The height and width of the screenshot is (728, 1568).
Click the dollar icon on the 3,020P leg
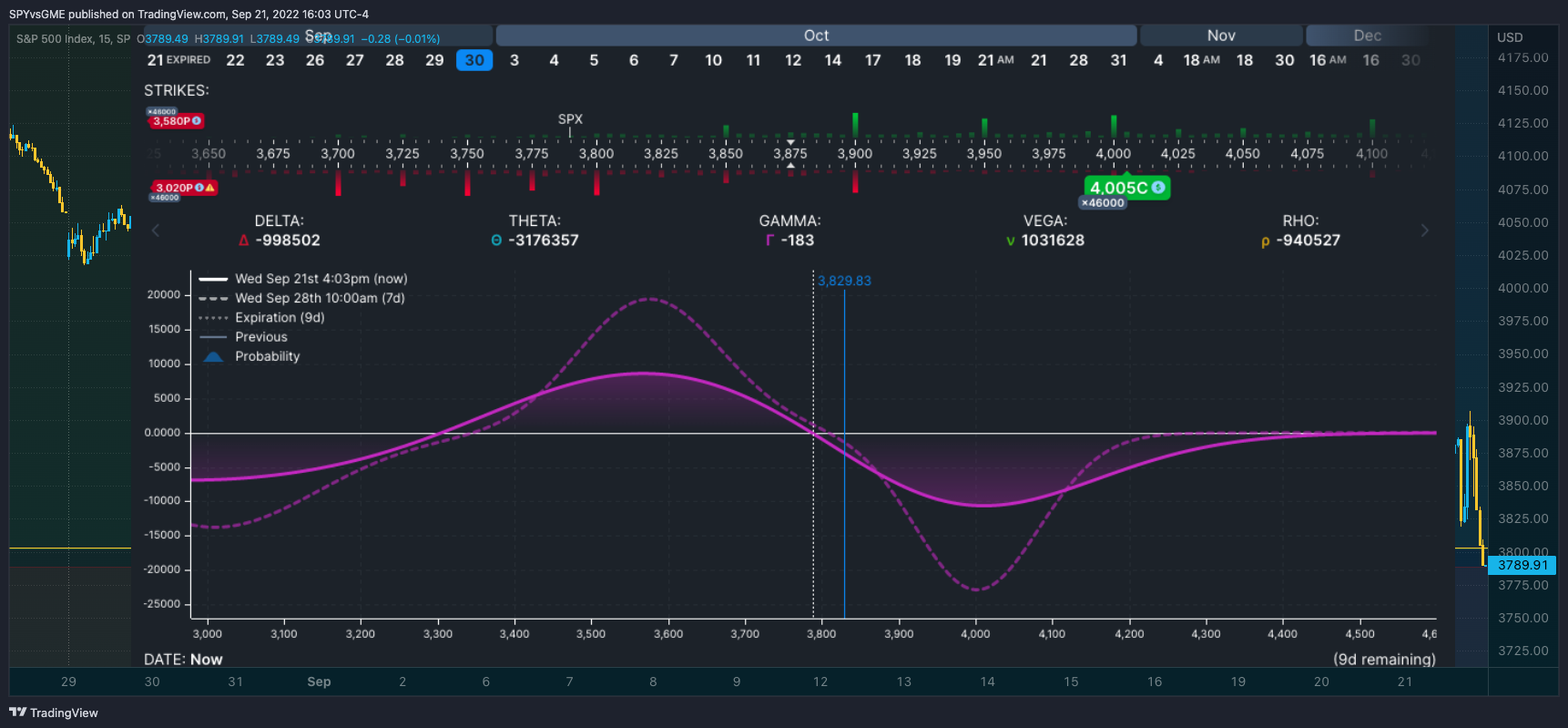(199, 188)
